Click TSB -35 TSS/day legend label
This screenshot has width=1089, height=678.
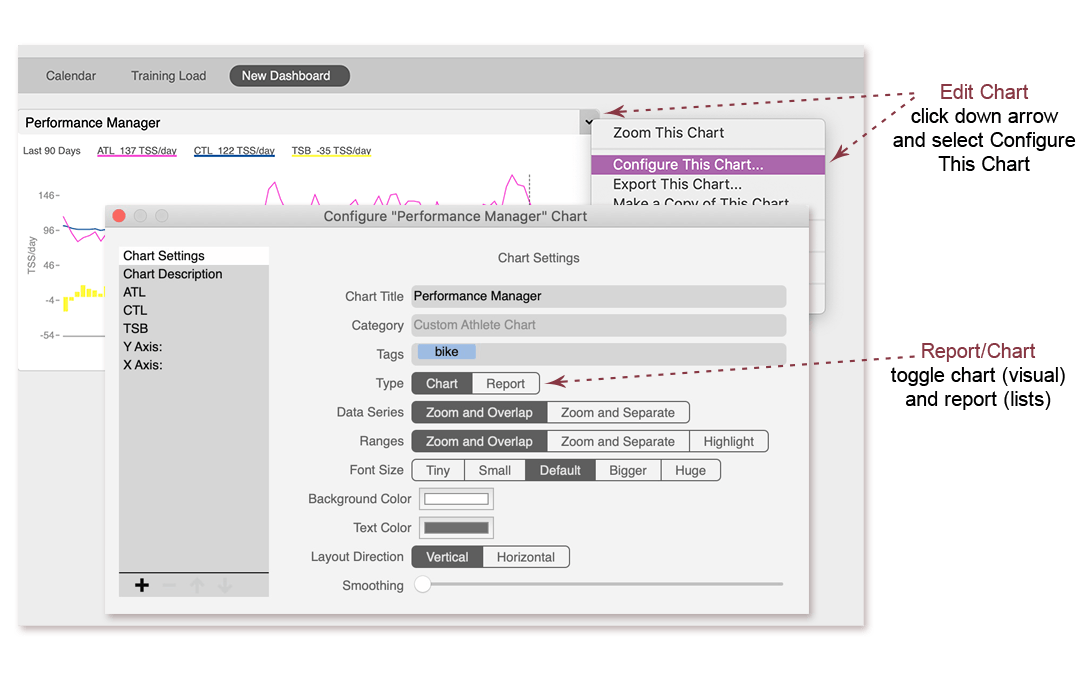[x=331, y=151]
